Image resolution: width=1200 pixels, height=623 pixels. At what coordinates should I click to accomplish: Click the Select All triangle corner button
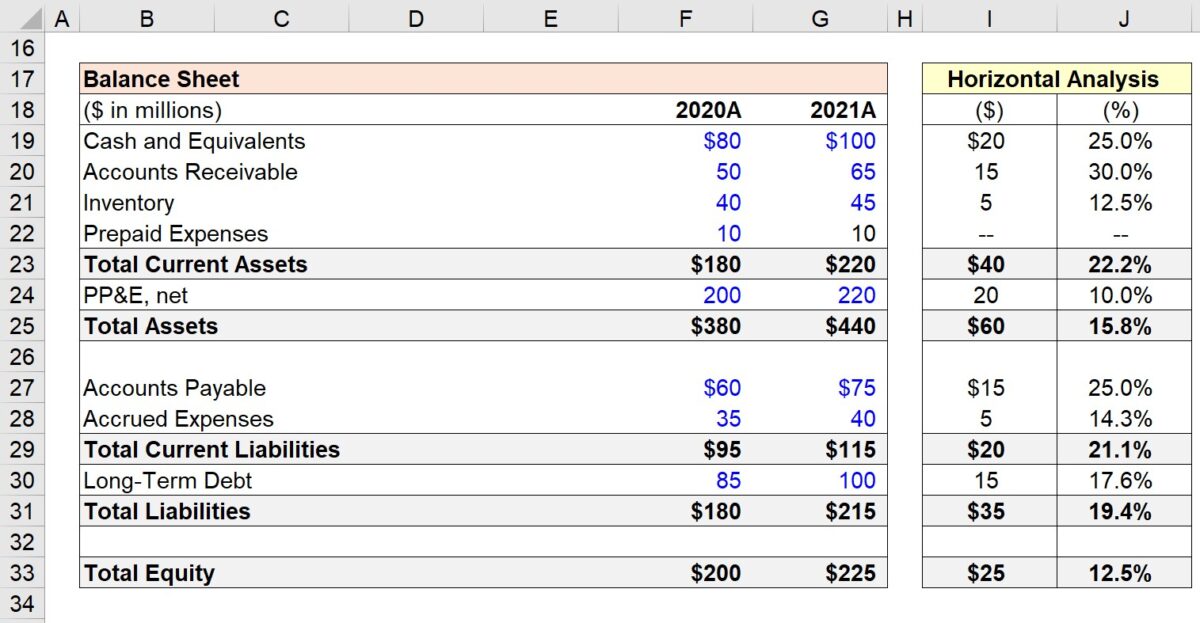(30, 16)
